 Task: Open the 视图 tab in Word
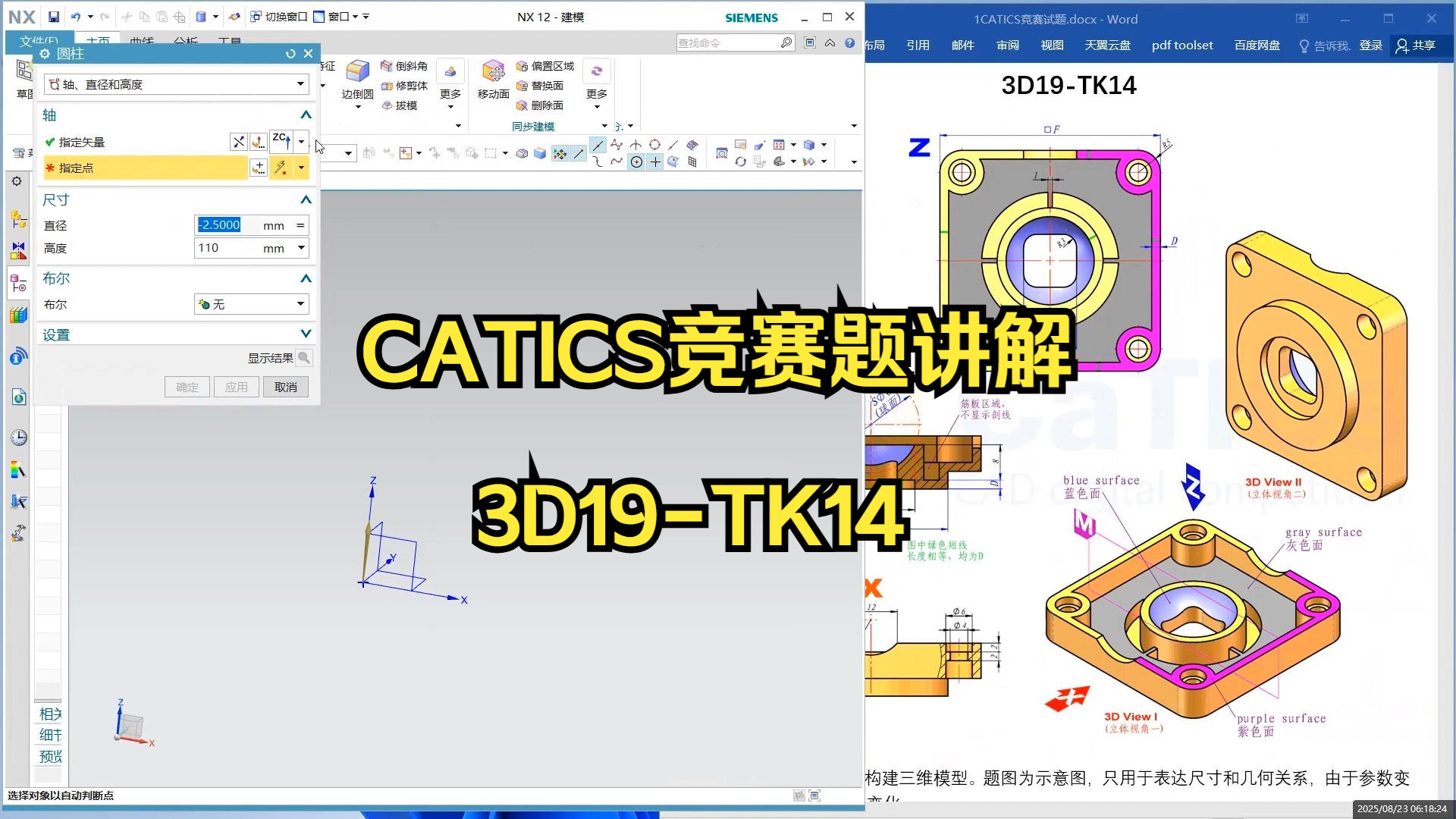click(1052, 45)
